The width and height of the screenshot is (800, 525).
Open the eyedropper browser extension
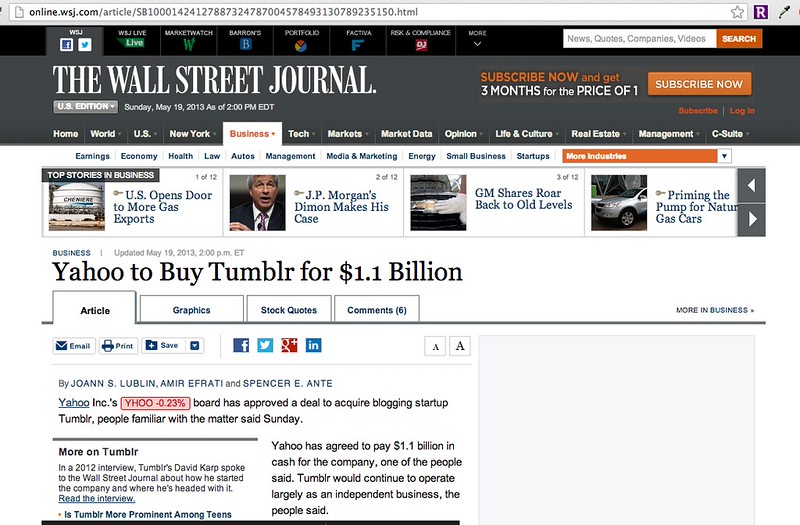pyautogui.click(x=784, y=12)
